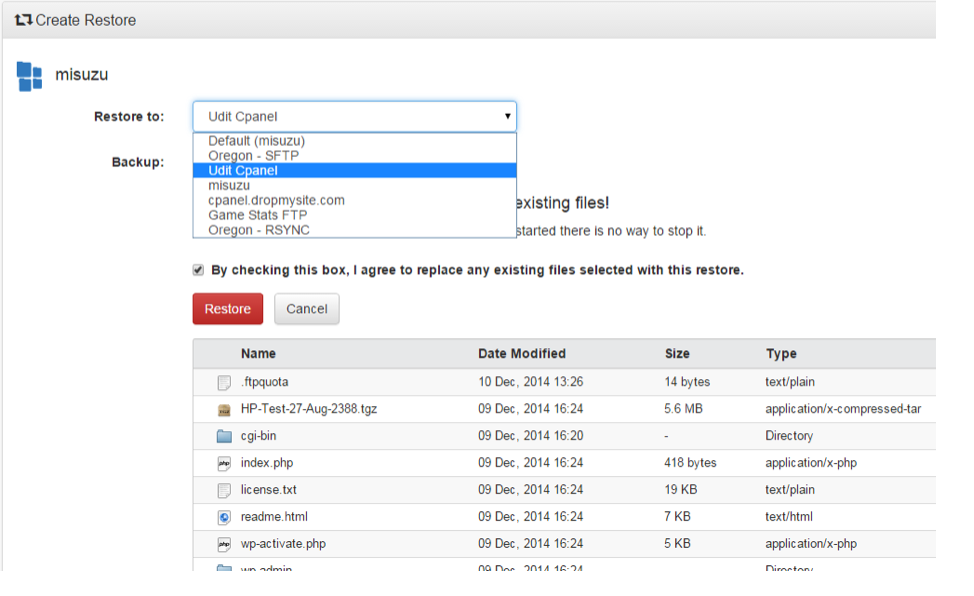974x596 pixels.
Task: Select Oregon - SFTP from the list
Action: 253,156
